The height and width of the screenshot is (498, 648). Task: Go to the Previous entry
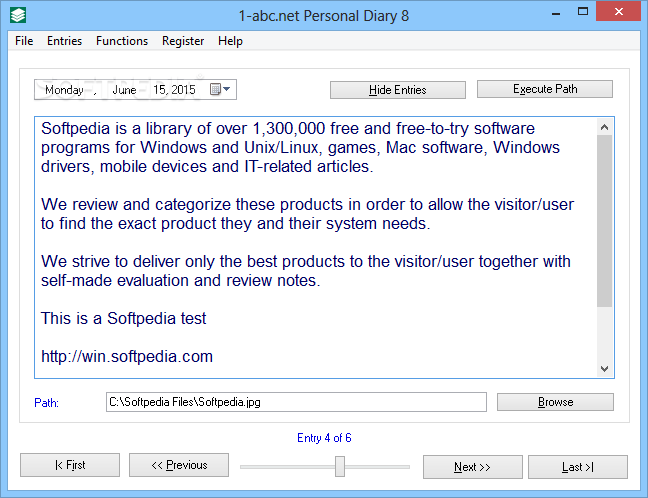point(179,465)
